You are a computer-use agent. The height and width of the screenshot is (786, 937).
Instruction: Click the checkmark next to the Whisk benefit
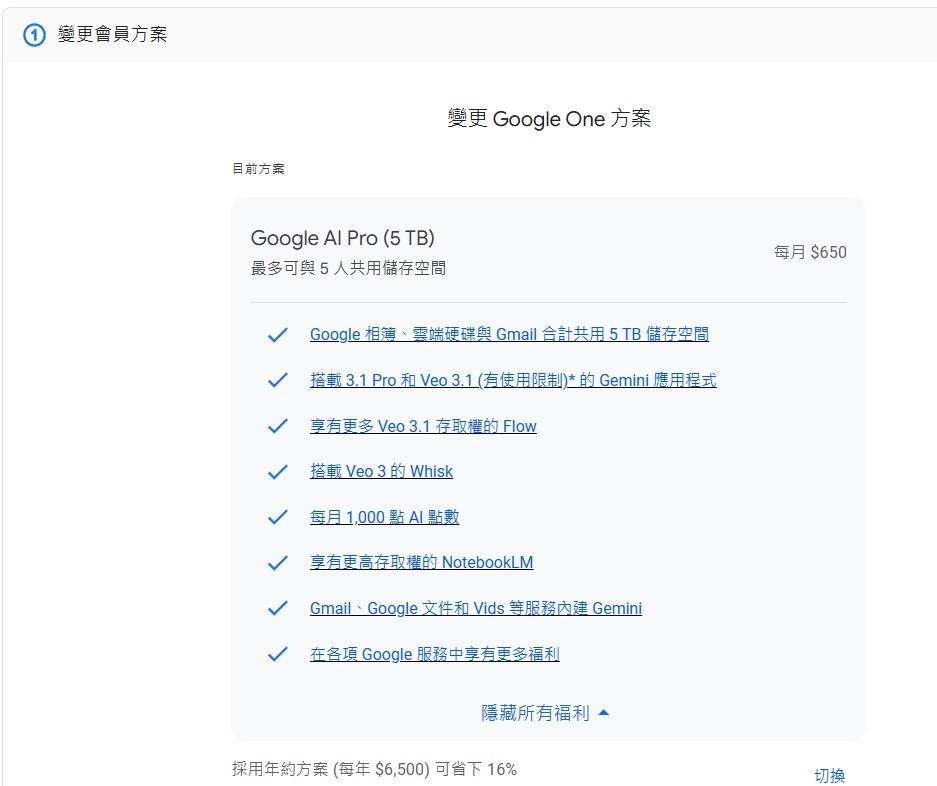pyautogui.click(x=278, y=472)
